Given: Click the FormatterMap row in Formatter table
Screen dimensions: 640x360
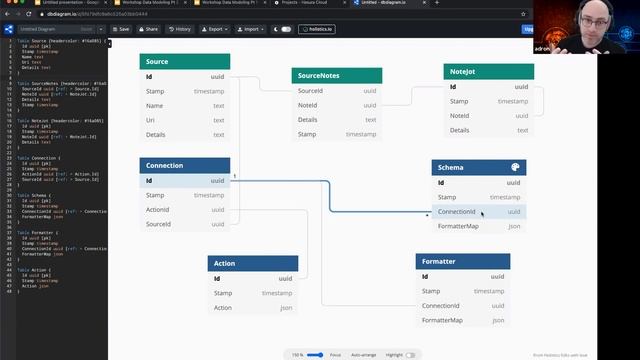Looking at the screenshot, I should pyautogui.click(x=463, y=320).
